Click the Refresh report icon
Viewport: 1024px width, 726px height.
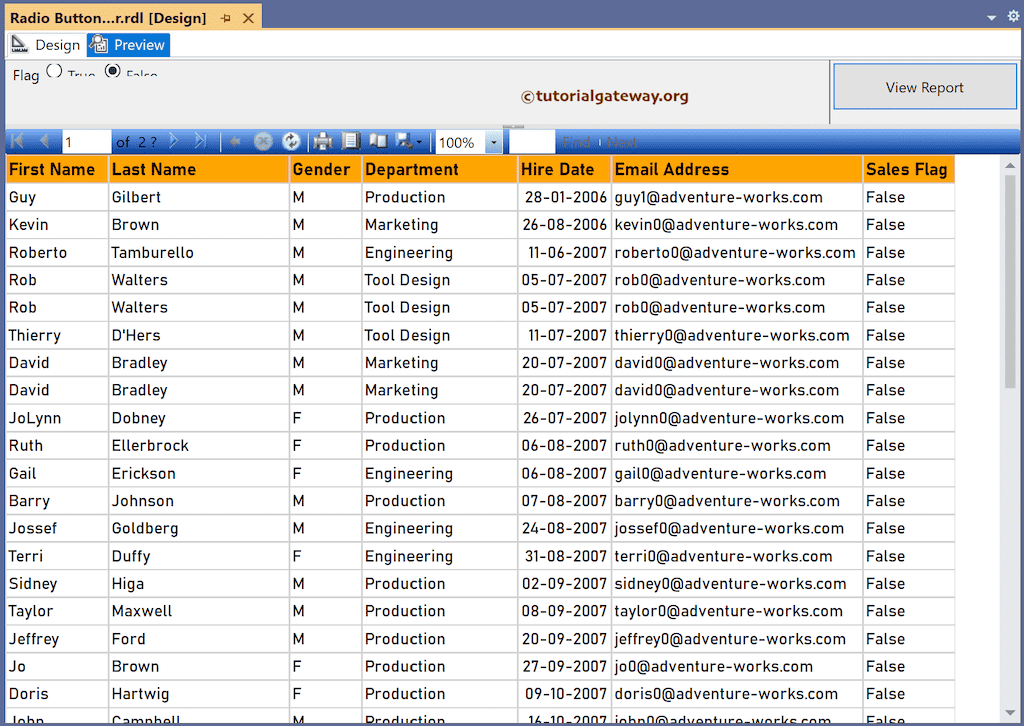pyautogui.click(x=291, y=141)
